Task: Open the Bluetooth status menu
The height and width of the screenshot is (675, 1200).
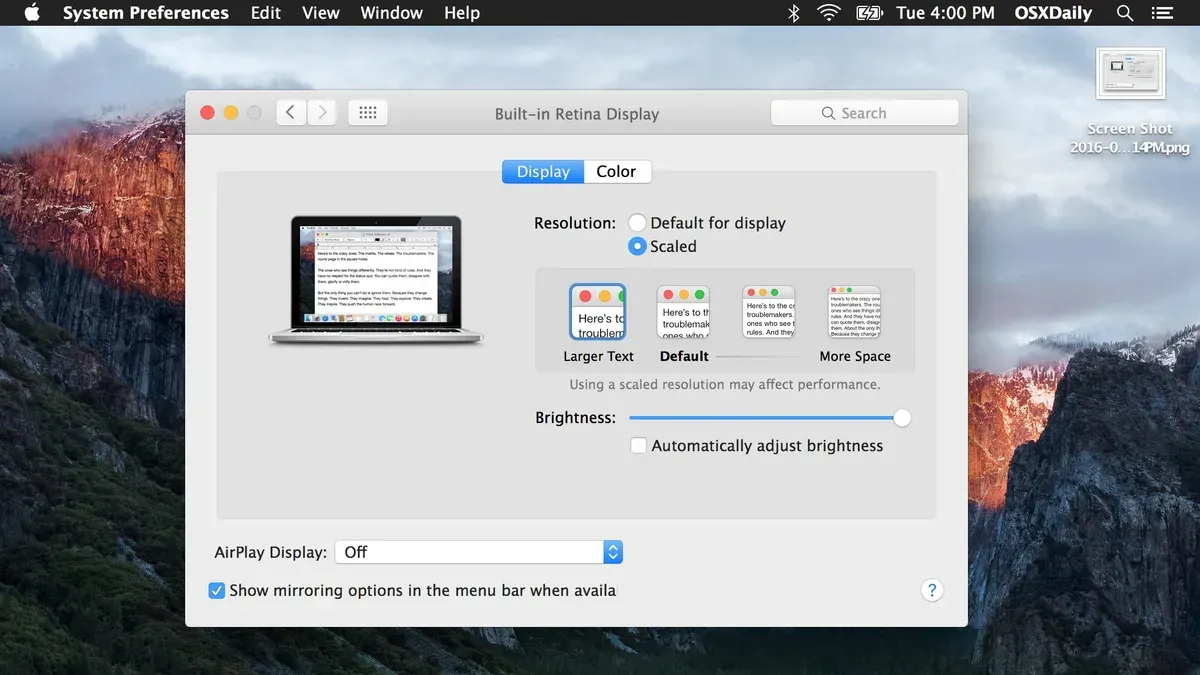Action: pyautogui.click(x=794, y=13)
